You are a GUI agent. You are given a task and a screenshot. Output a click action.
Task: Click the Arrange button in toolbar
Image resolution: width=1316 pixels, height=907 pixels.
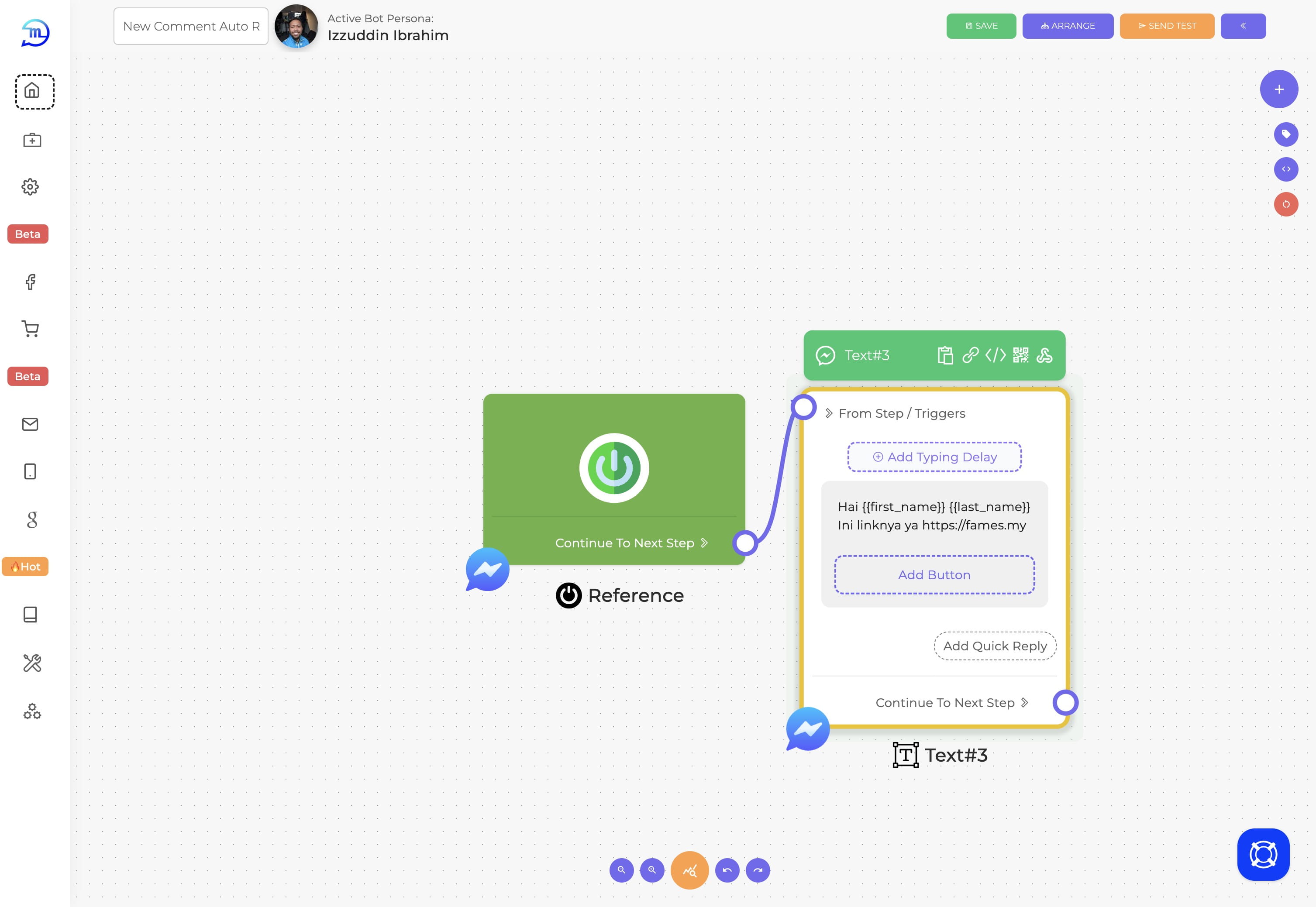(1068, 25)
